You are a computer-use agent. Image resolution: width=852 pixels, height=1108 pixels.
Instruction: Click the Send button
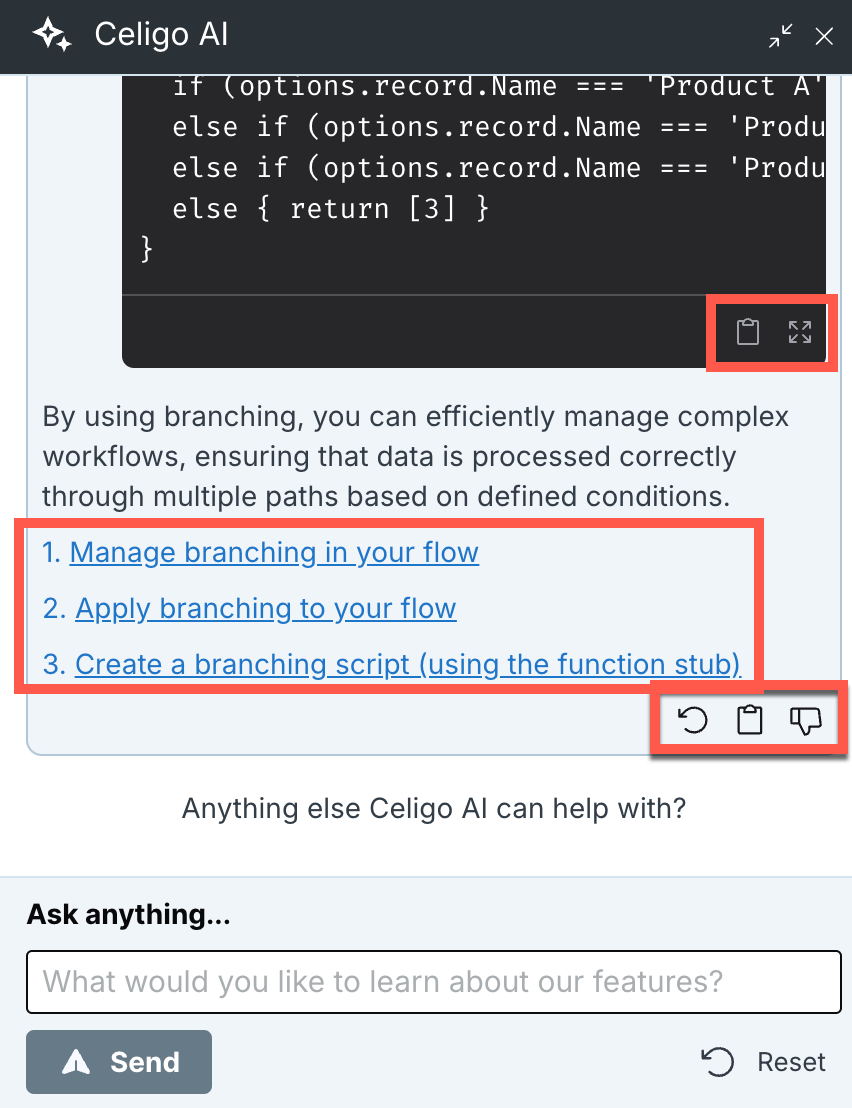(119, 1061)
